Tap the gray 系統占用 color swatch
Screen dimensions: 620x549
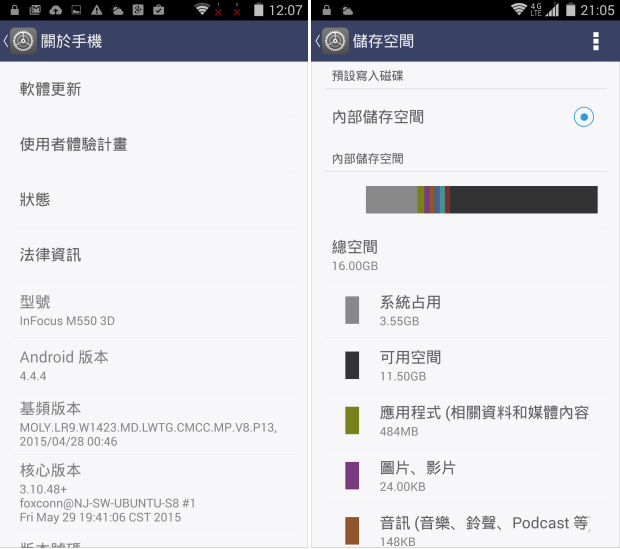click(352, 310)
